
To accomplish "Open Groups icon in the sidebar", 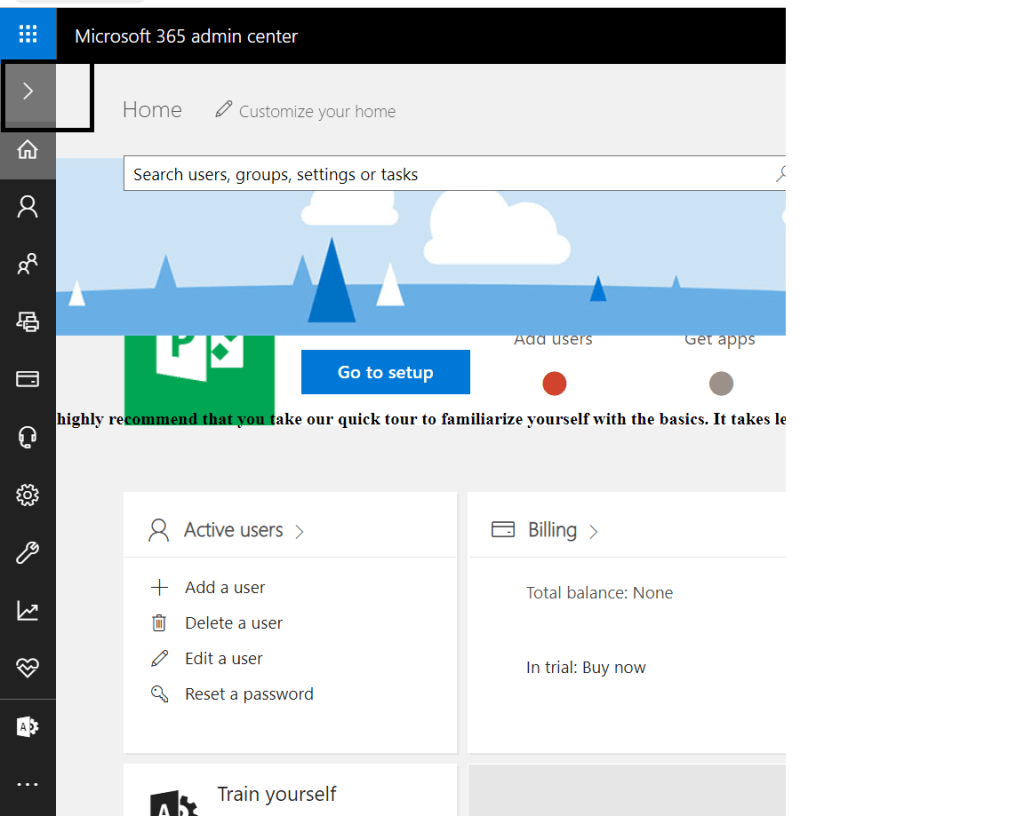I will (28, 264).
